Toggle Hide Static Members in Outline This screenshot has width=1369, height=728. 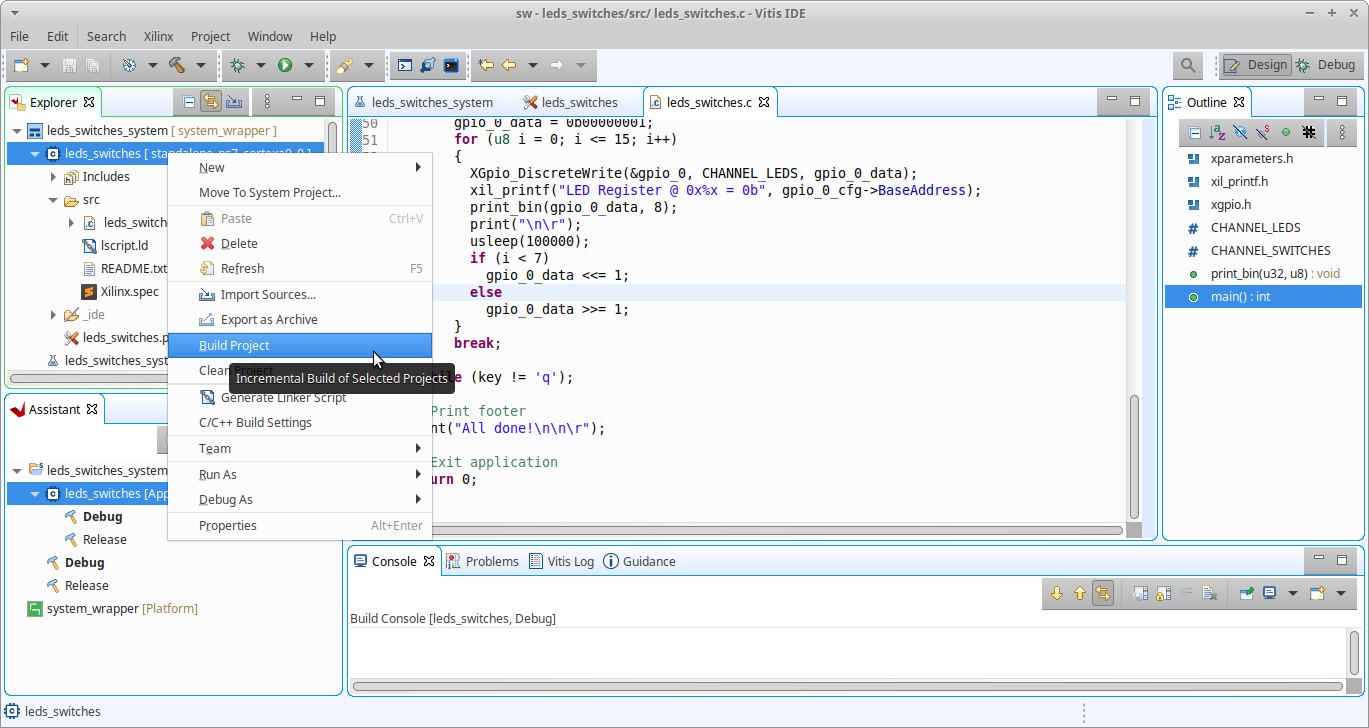[x=1263, y=132]
